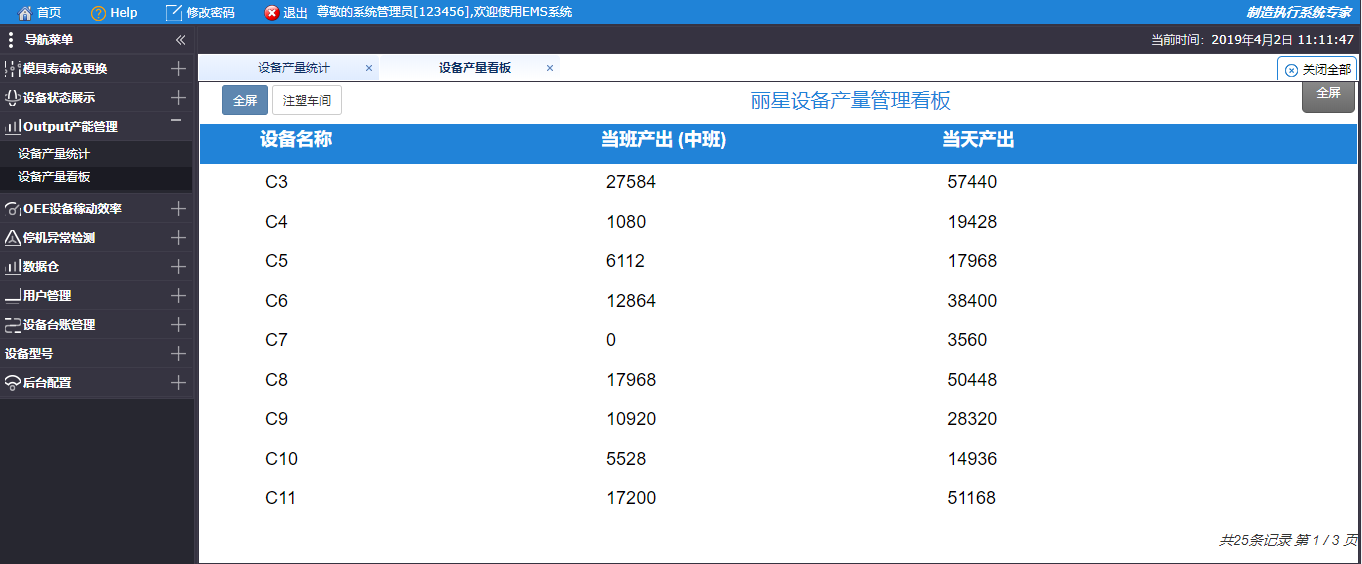Open Help via the question mark icon
The width and height of the screenshot is (1362, 564).
(x=98, y=13)
